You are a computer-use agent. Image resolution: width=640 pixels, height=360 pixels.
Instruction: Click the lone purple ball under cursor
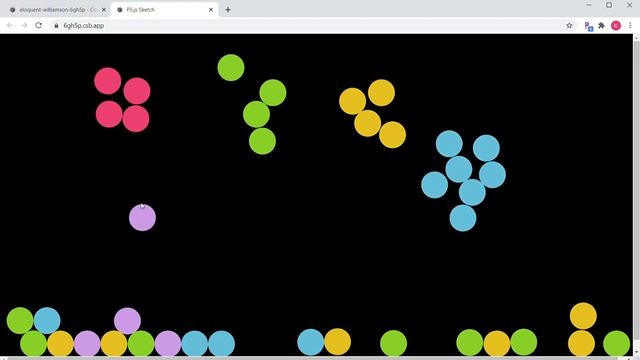point(142,218)
